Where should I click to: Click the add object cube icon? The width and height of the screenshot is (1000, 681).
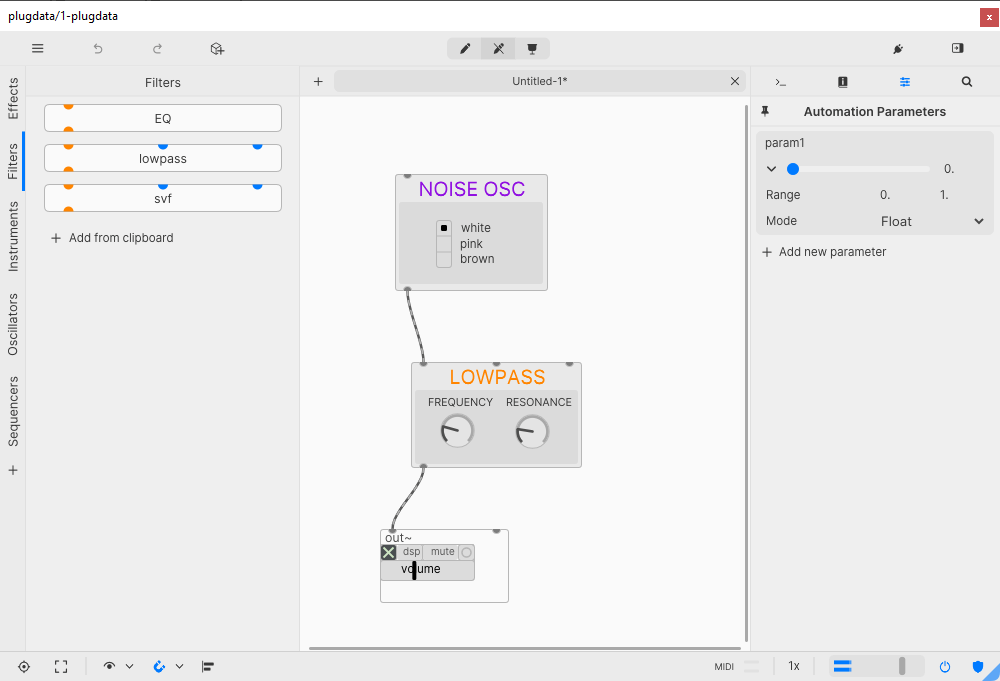(217, 48)
